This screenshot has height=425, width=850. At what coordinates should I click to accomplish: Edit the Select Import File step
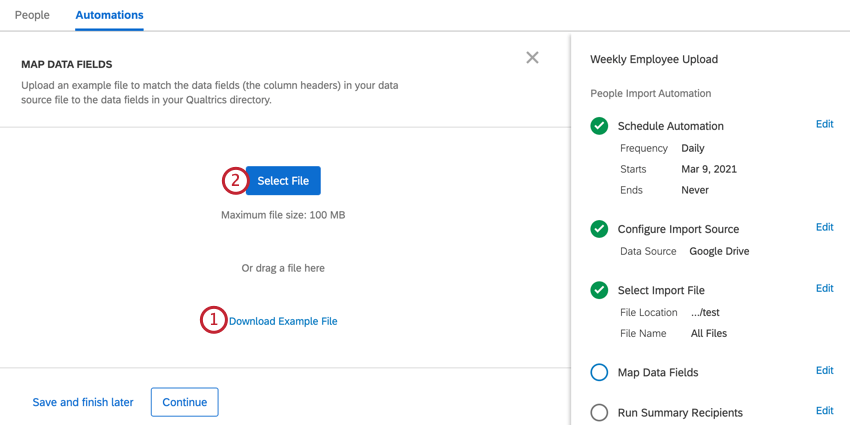click(825, 288)
